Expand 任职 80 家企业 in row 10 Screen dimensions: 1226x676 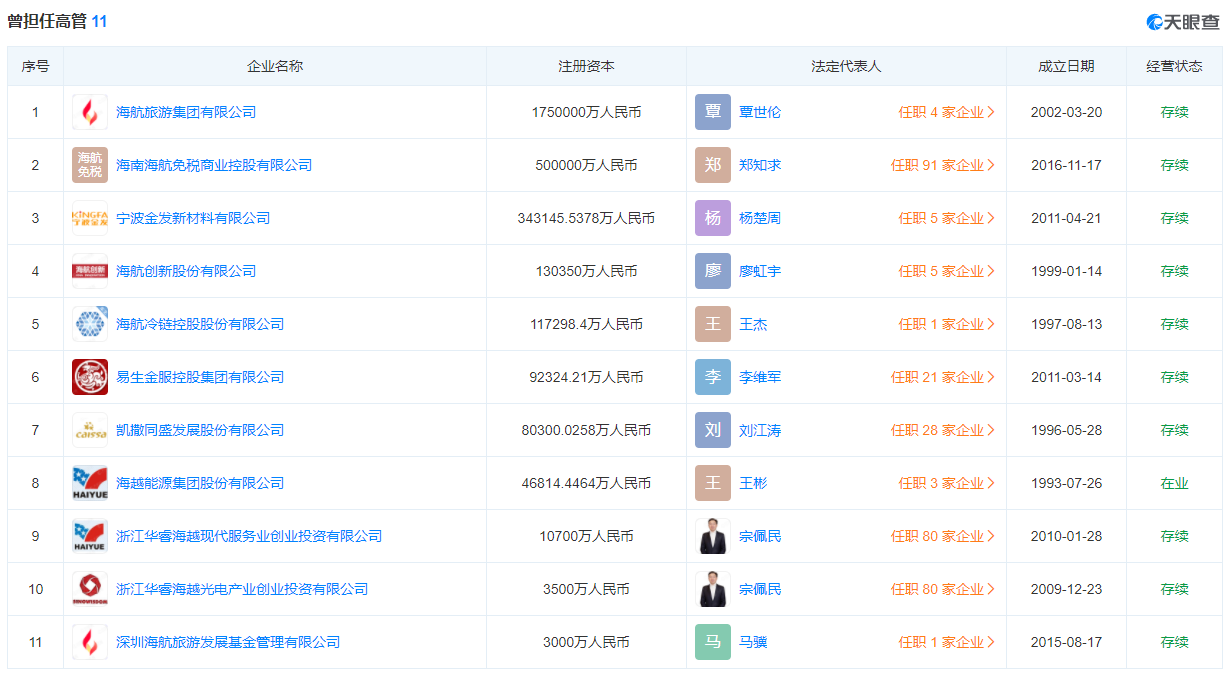tap(943, 589)
